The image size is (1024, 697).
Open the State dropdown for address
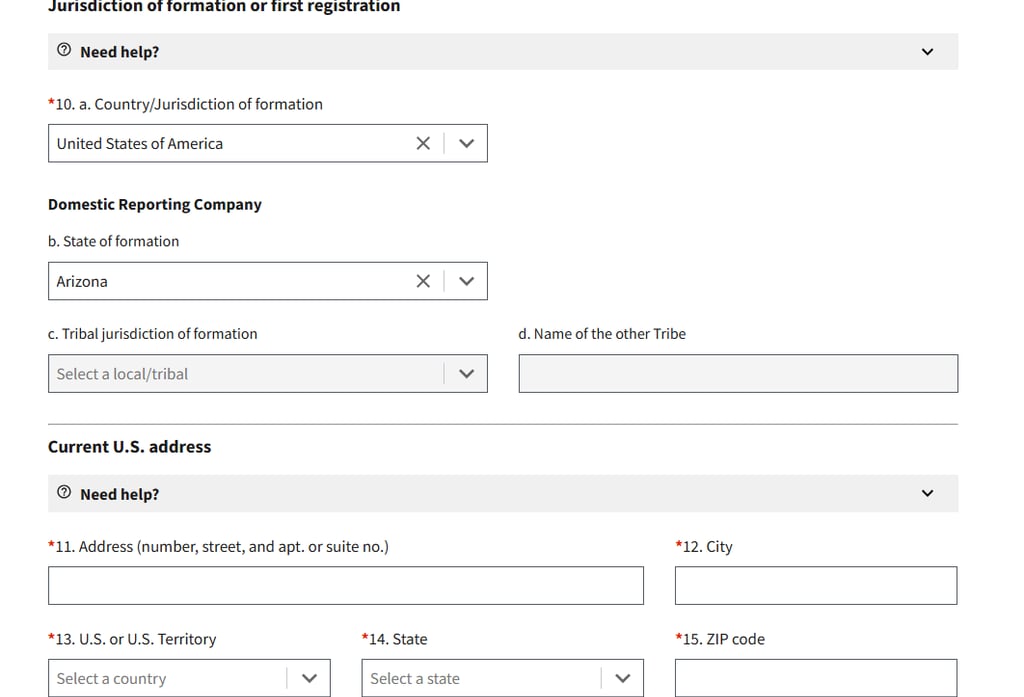(x=623, y=678)
